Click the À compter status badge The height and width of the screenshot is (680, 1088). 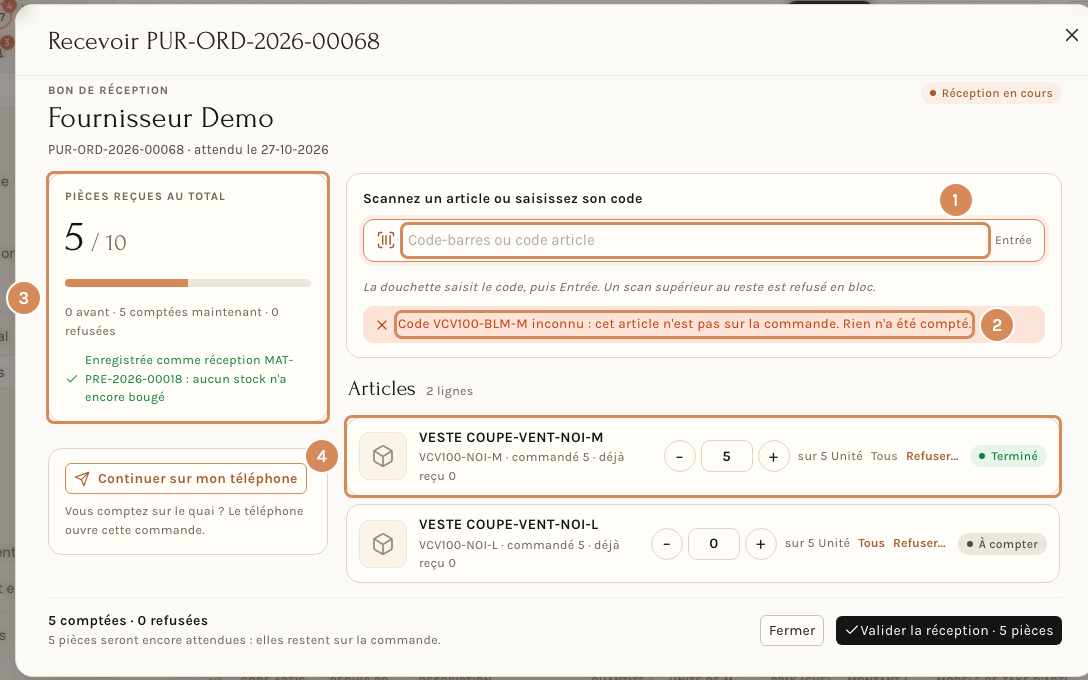[x=1002, y=544]
